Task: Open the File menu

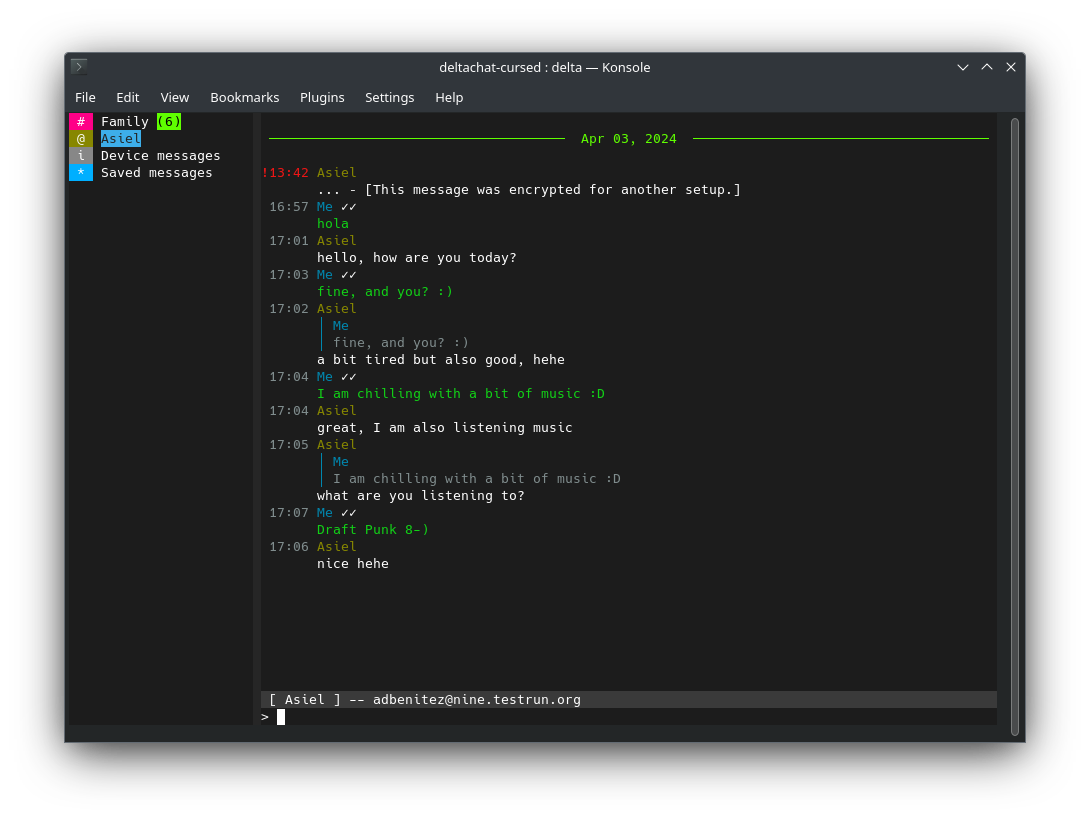Action: click(x=85, y=97)
